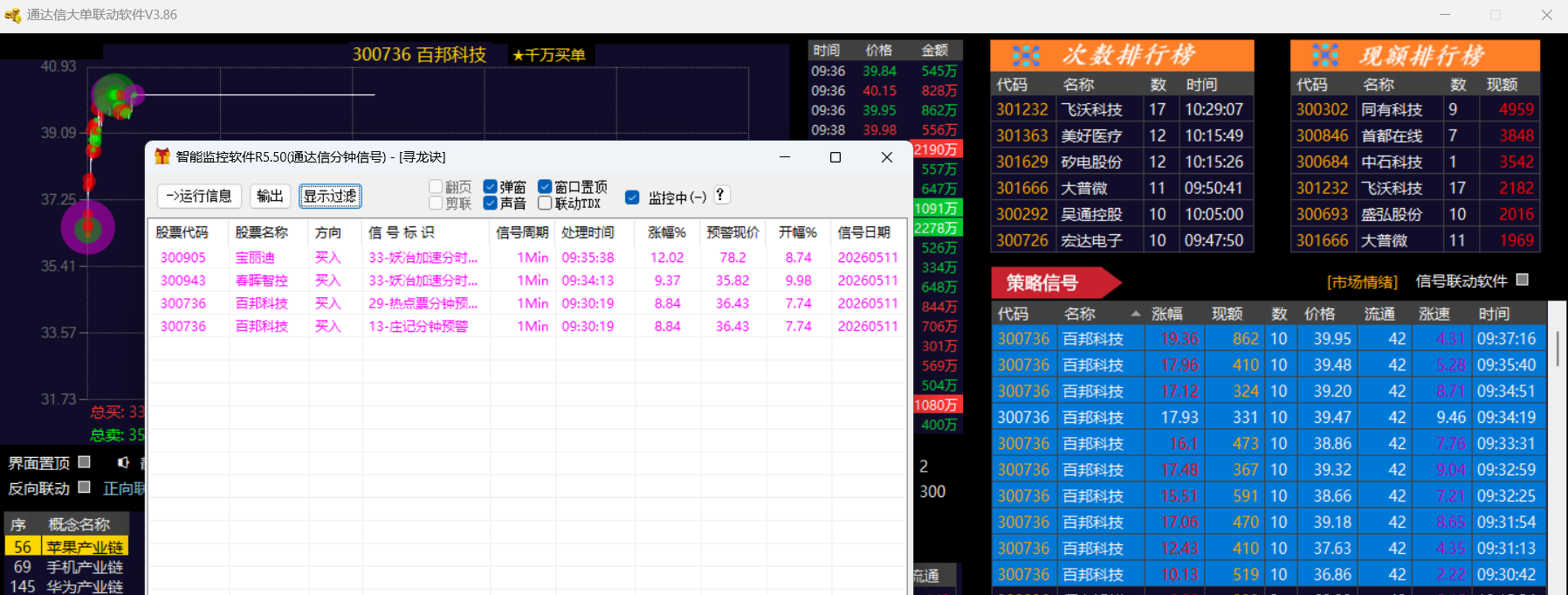This screenshot has height=595, width=1568.
Task: Select the 13-庄记分钟预警 signal row
Action: click(527, 326)
